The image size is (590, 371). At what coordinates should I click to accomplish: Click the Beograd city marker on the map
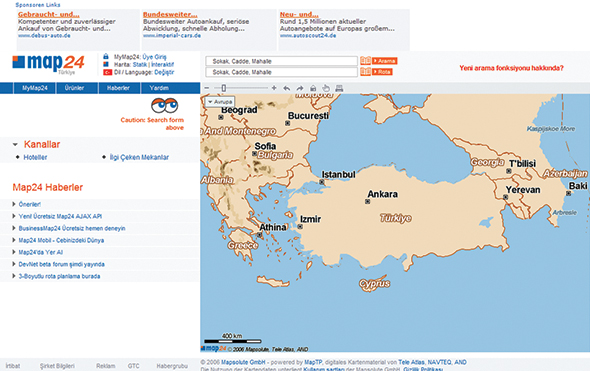point(221,117)
